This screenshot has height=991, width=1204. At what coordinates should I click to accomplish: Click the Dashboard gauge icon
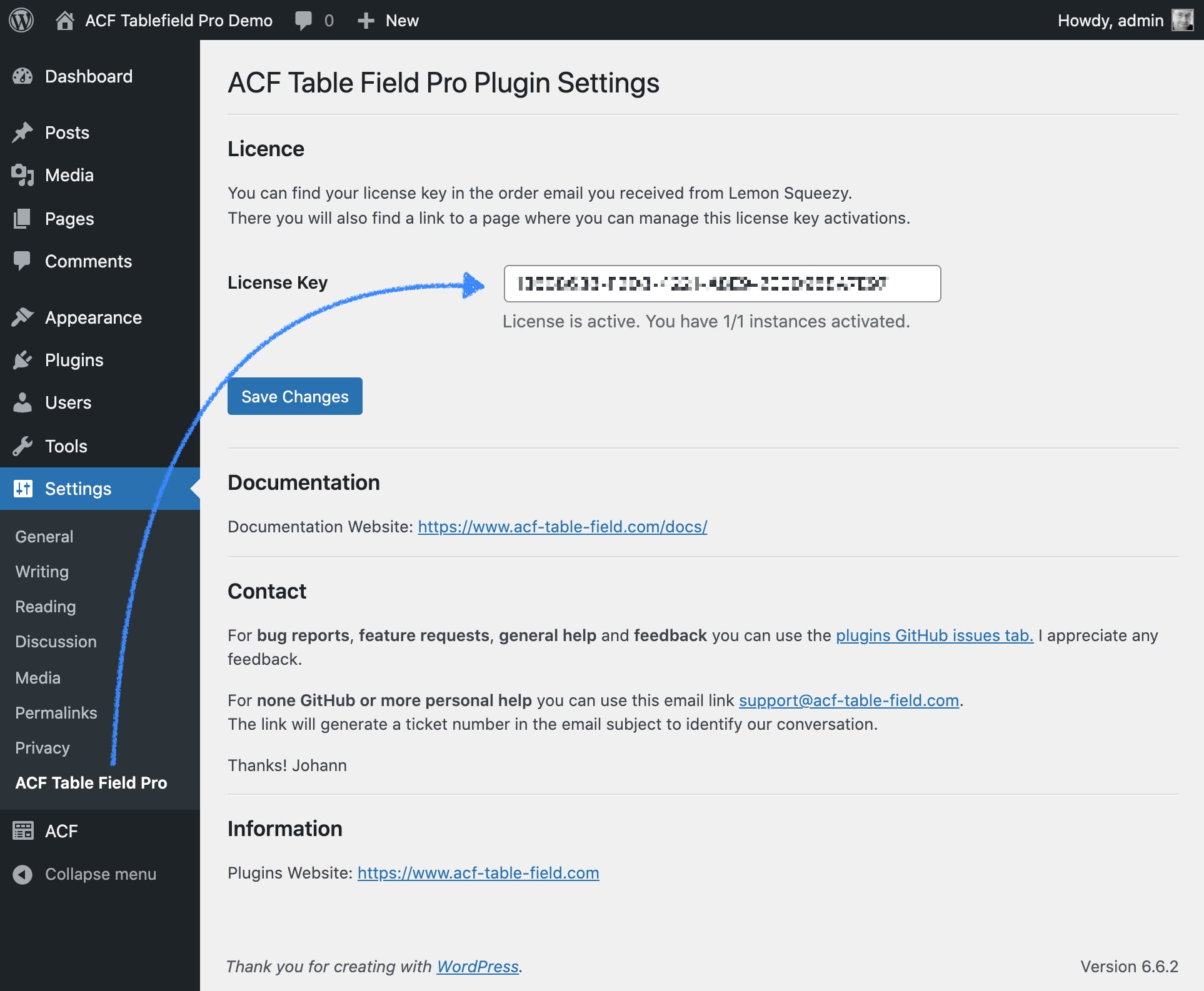click(x=23, y=76)
